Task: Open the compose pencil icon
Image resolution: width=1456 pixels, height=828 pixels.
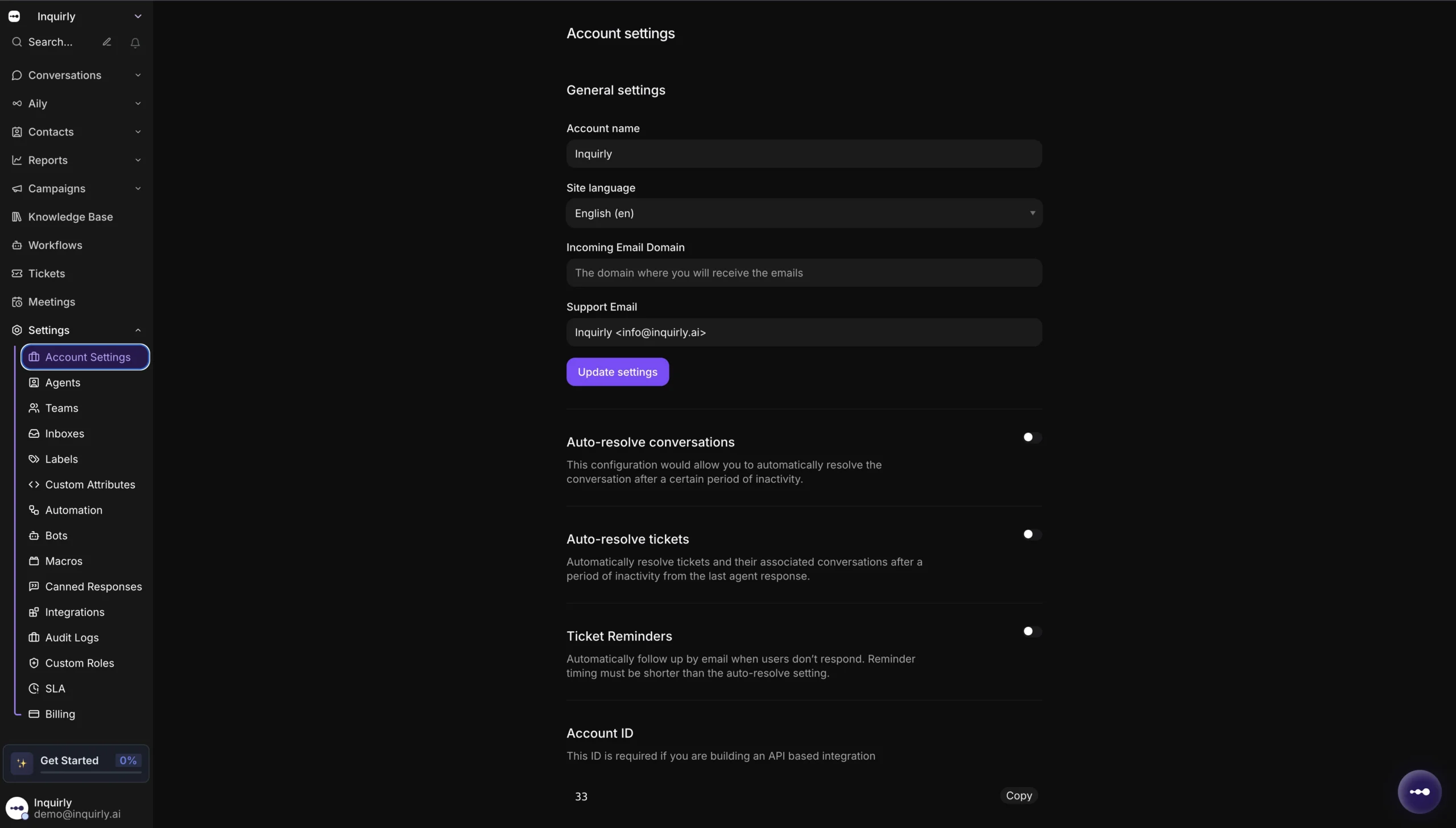Action: coord(106,42)
